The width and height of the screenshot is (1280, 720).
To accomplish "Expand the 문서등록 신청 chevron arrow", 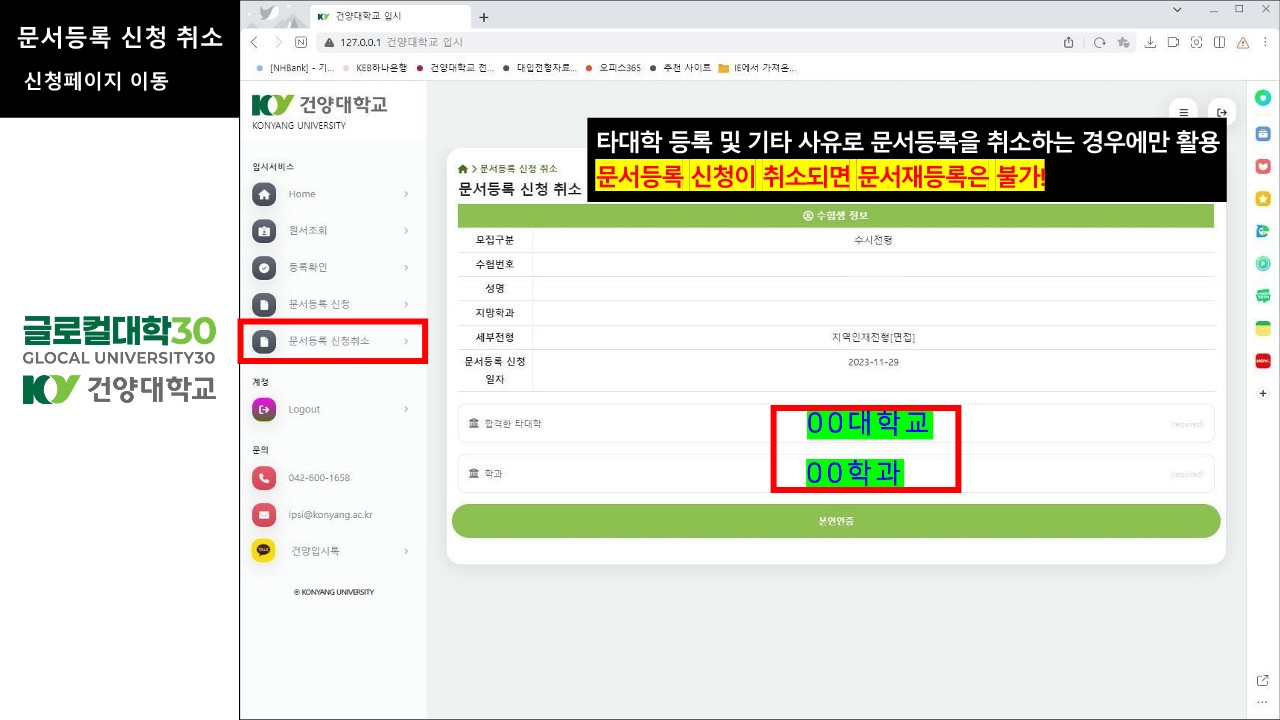I will click(406, 304).
